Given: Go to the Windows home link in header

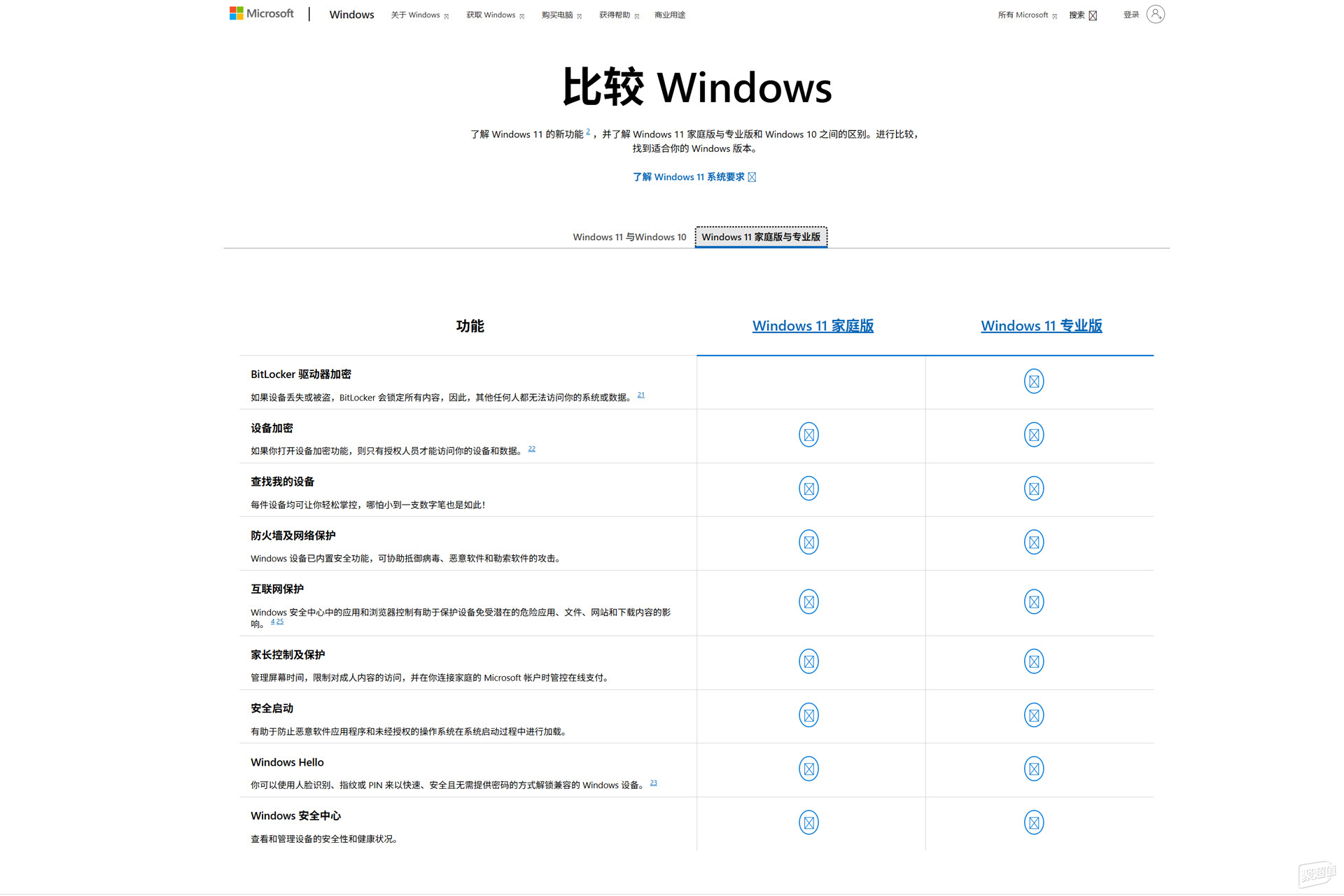Looking at the screenshot, I should tap(351, 15).
